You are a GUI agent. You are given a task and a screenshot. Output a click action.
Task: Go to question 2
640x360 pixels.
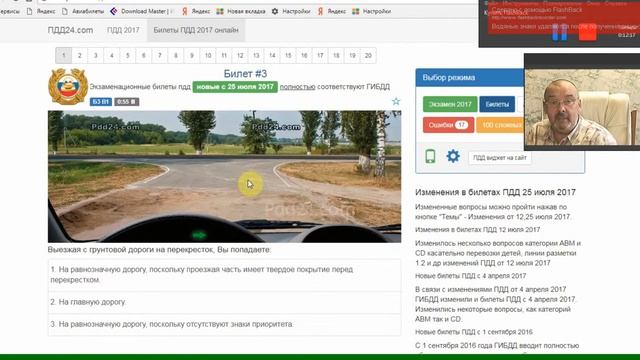point(80,56)
